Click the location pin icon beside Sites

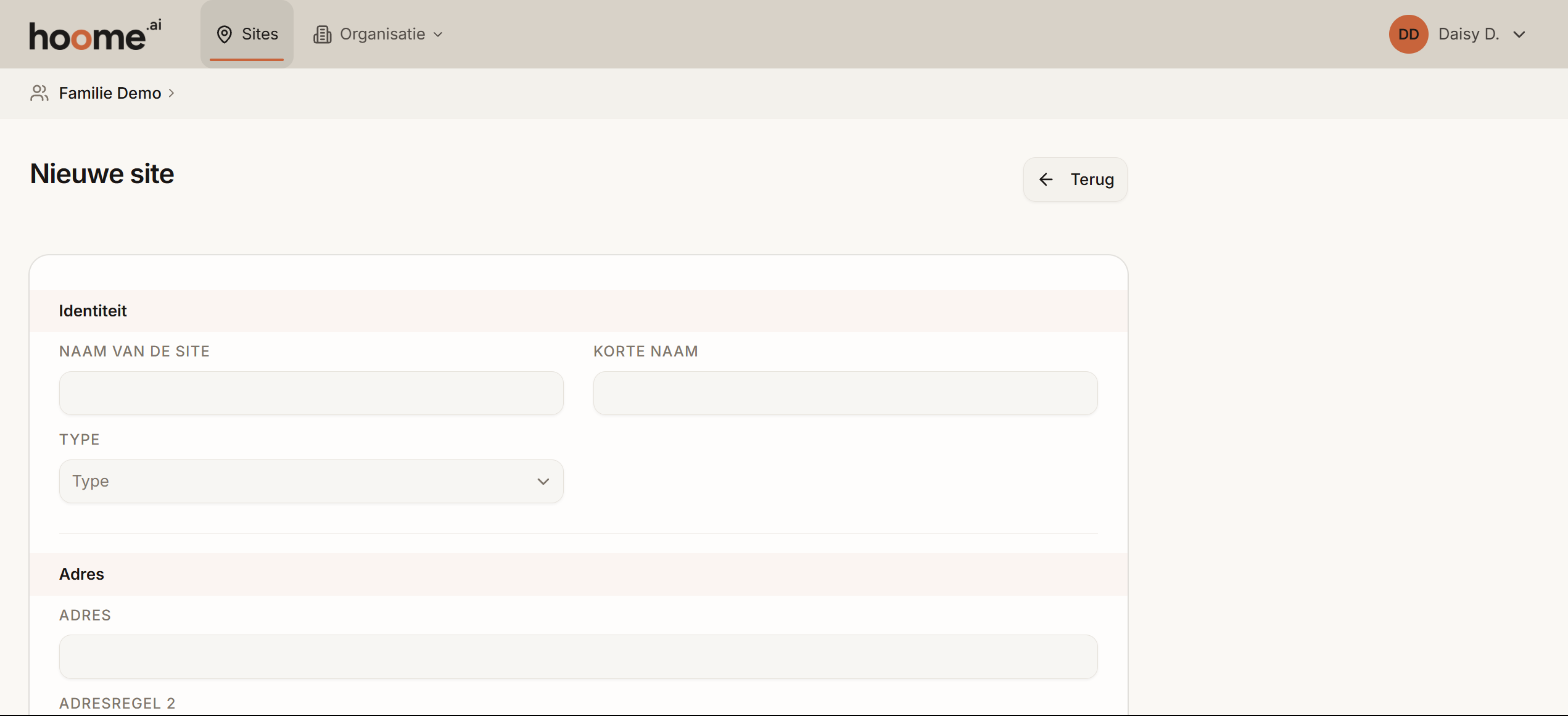click(224, 34)
